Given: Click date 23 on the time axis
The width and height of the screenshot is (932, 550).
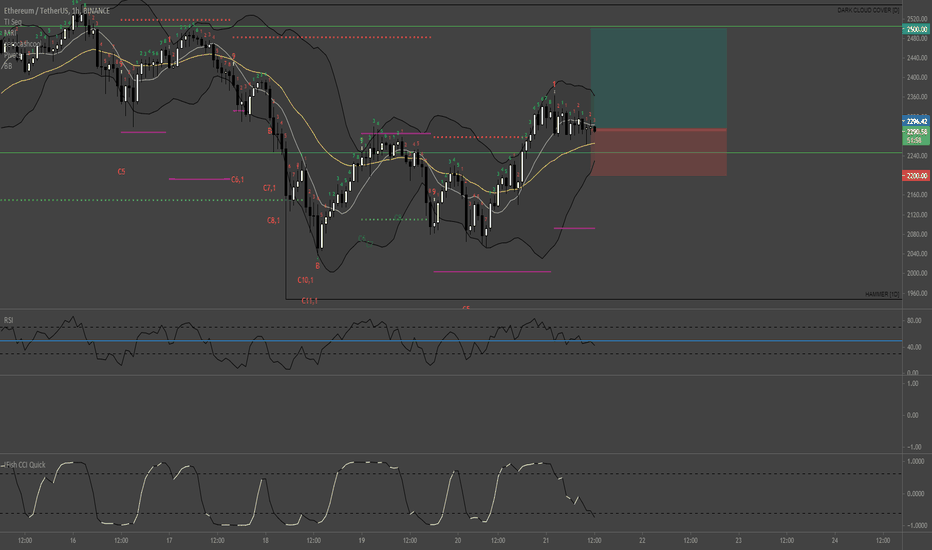Looking at the screenshot, I should (738, 540).
